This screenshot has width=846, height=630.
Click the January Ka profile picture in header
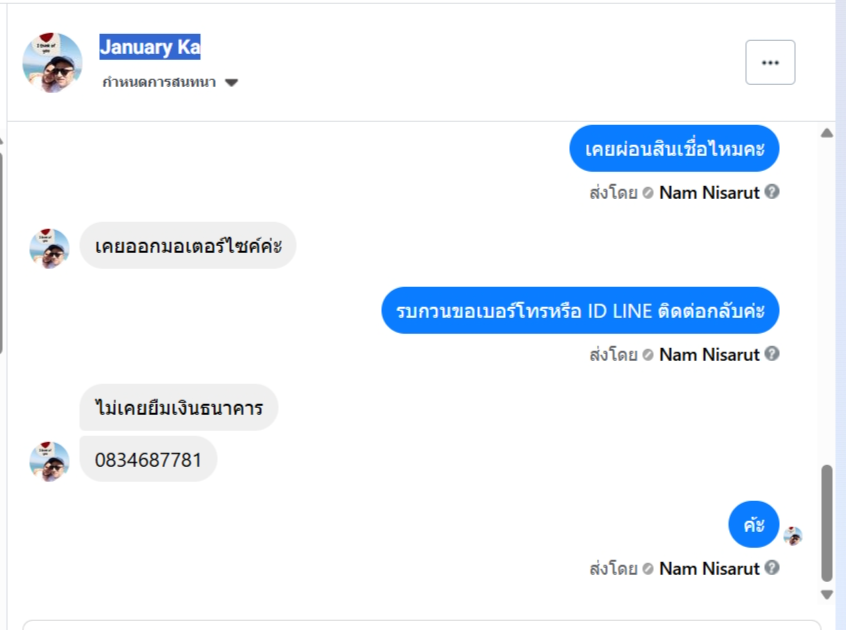(x=52, y=62)
